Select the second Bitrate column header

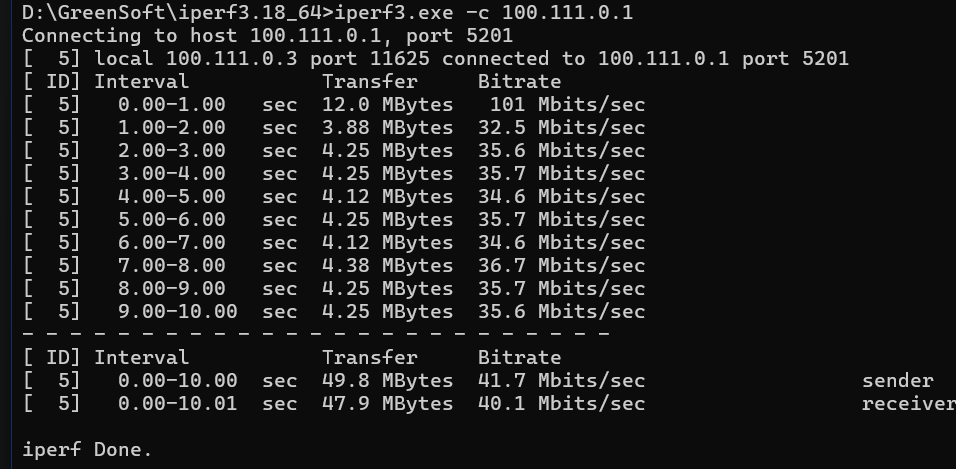[519, 357]
